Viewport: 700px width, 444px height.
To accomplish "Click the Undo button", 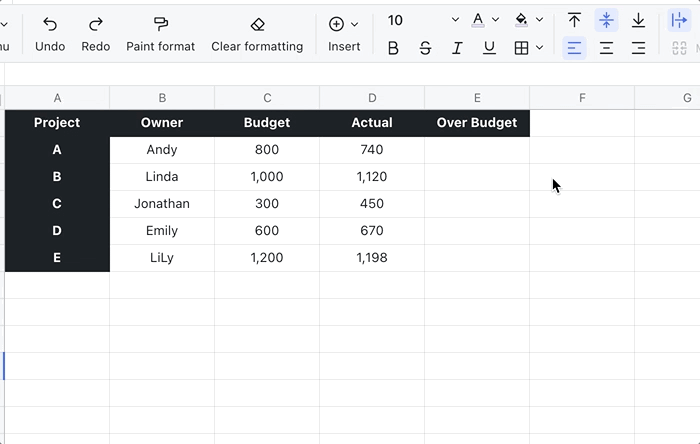I will [x=50, y=33].
